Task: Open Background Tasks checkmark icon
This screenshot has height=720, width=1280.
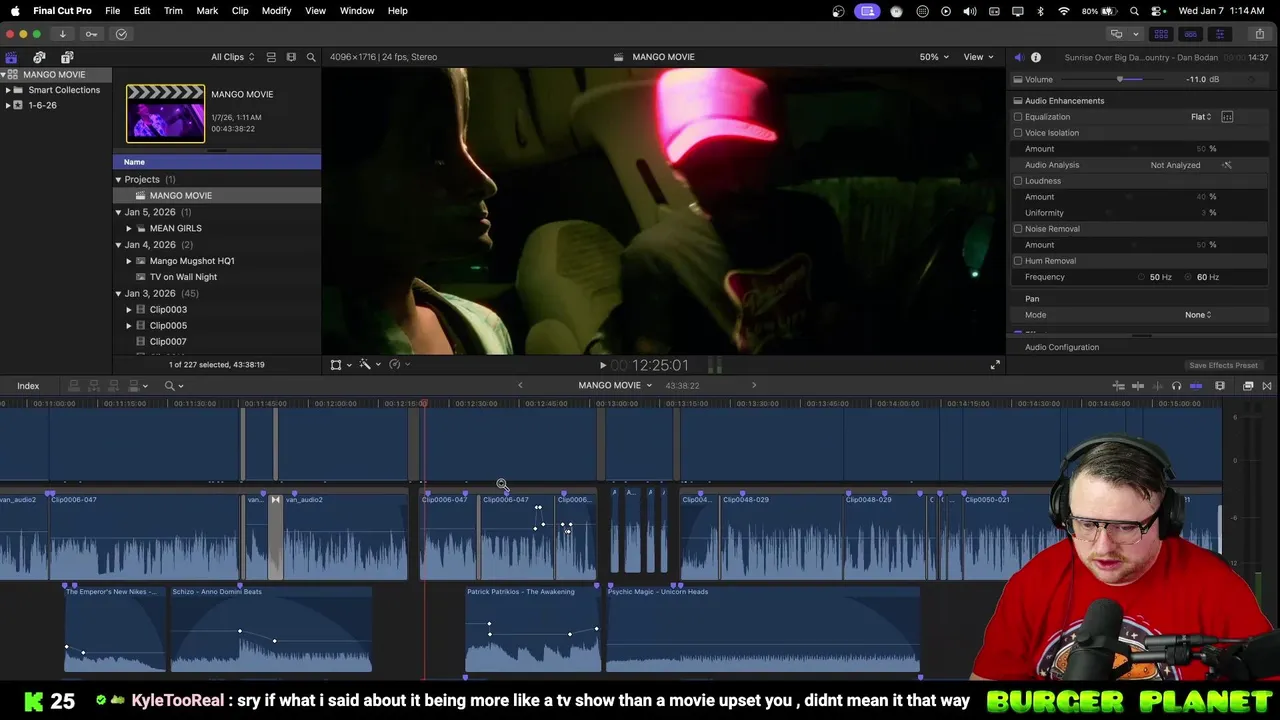Action: click(x=121, y=34)
